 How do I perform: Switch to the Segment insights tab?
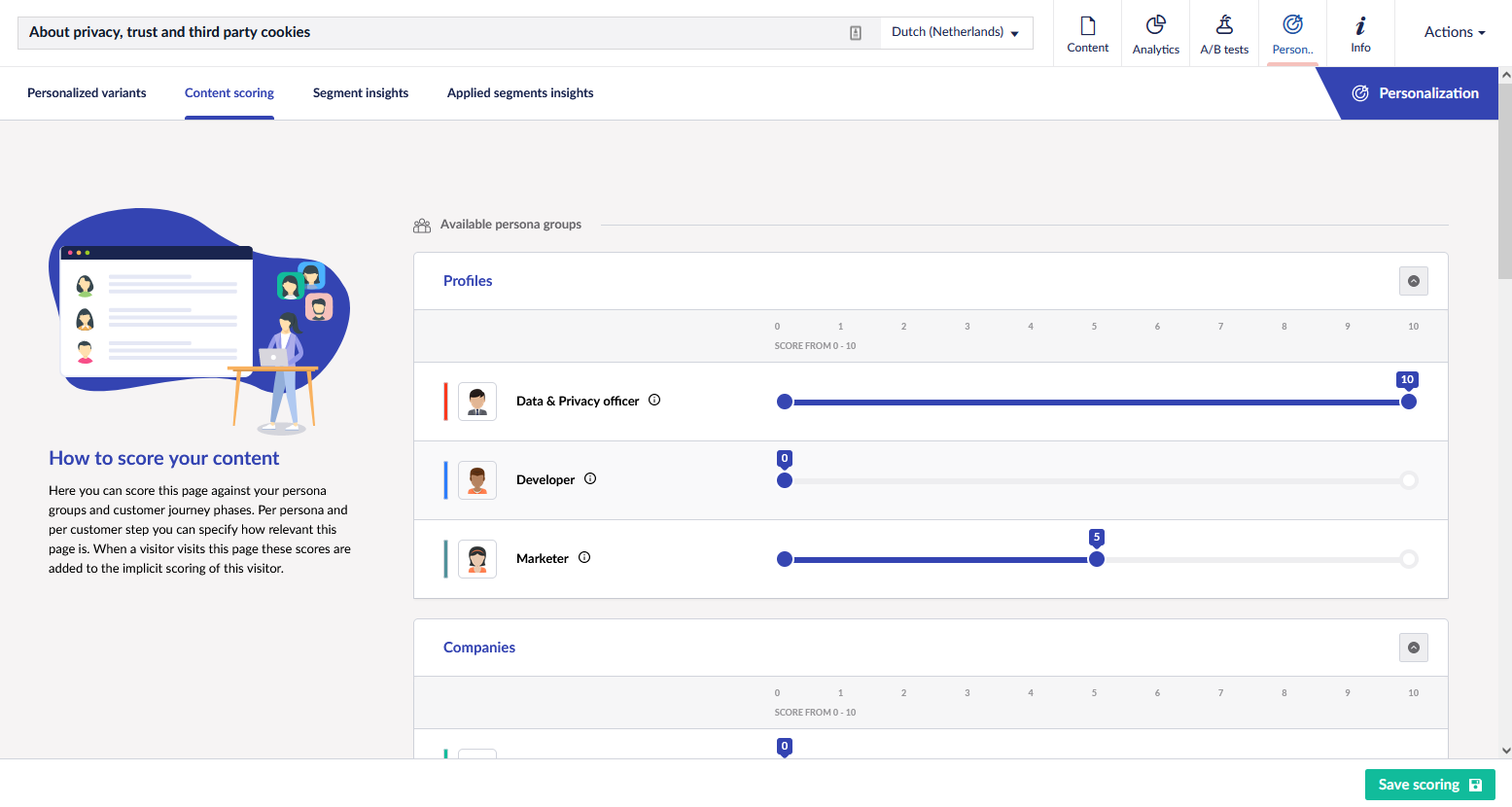click(x=361, y=92)
